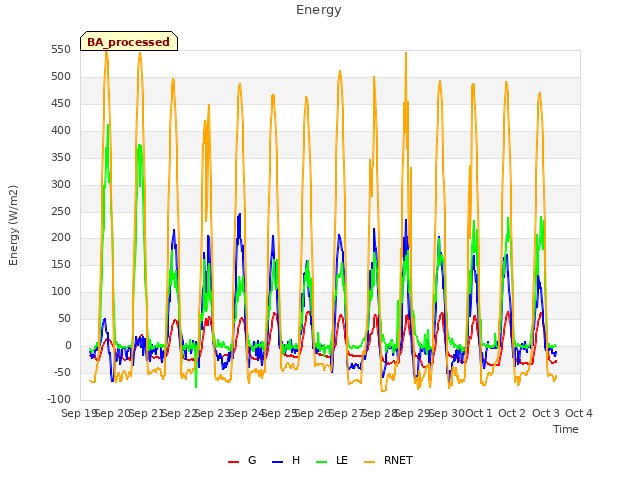Click the Time x-axis label

click(x=566, y=429)
